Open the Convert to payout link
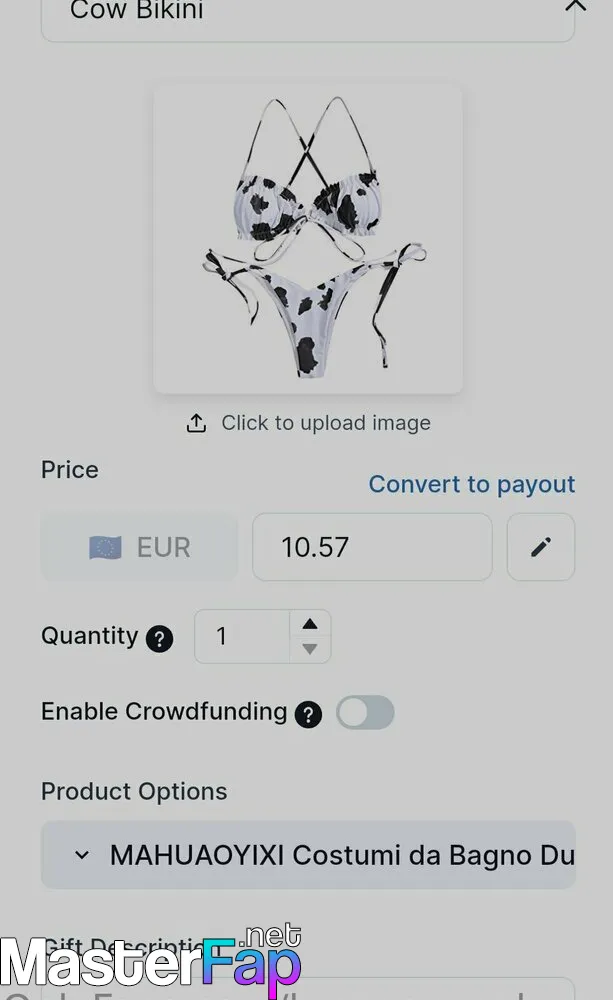The width and height of the screenshot is (613, 1000). 471,484
